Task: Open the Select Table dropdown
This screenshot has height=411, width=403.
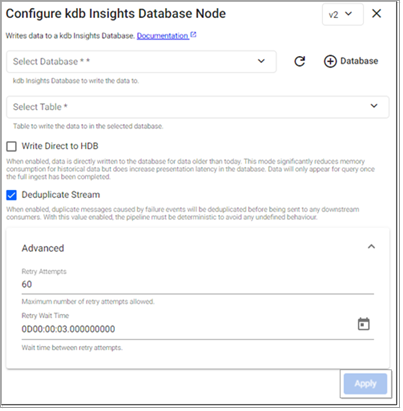Action: point(198,107)
